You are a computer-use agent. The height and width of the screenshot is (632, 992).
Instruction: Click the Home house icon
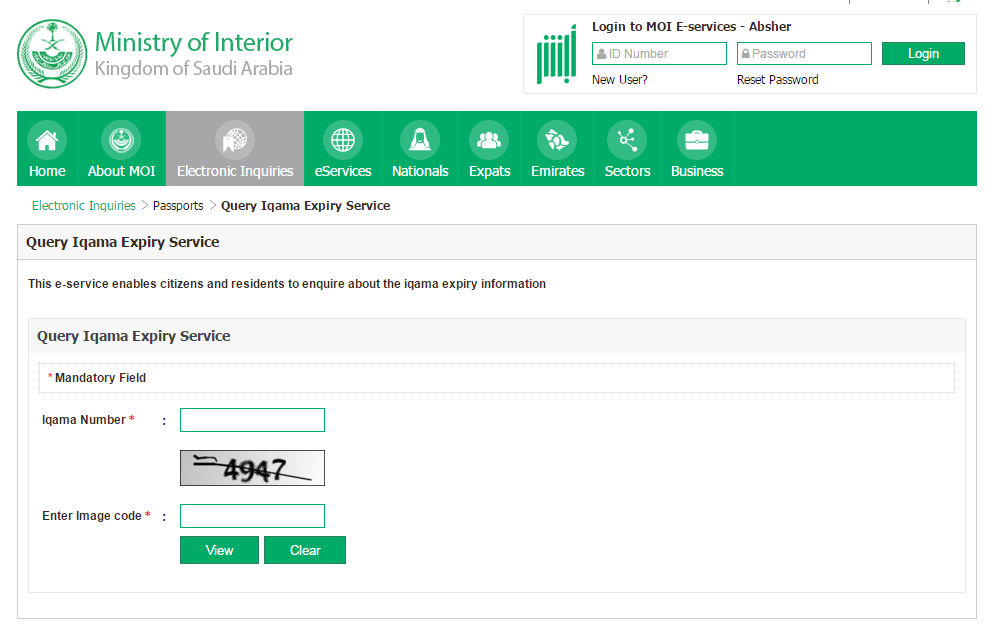[47, 140]
